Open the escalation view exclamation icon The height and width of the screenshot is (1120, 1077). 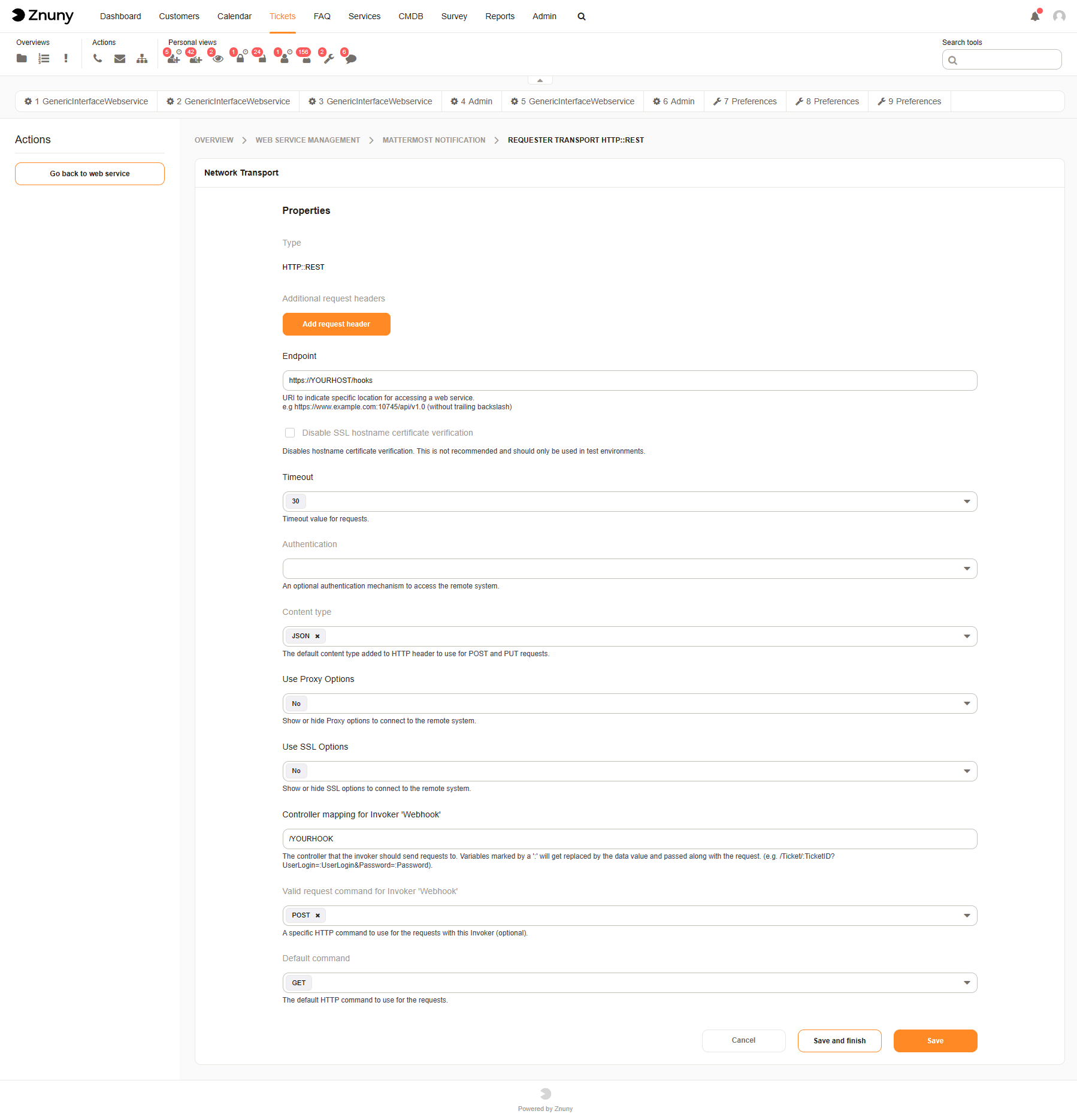click(66, 58)
